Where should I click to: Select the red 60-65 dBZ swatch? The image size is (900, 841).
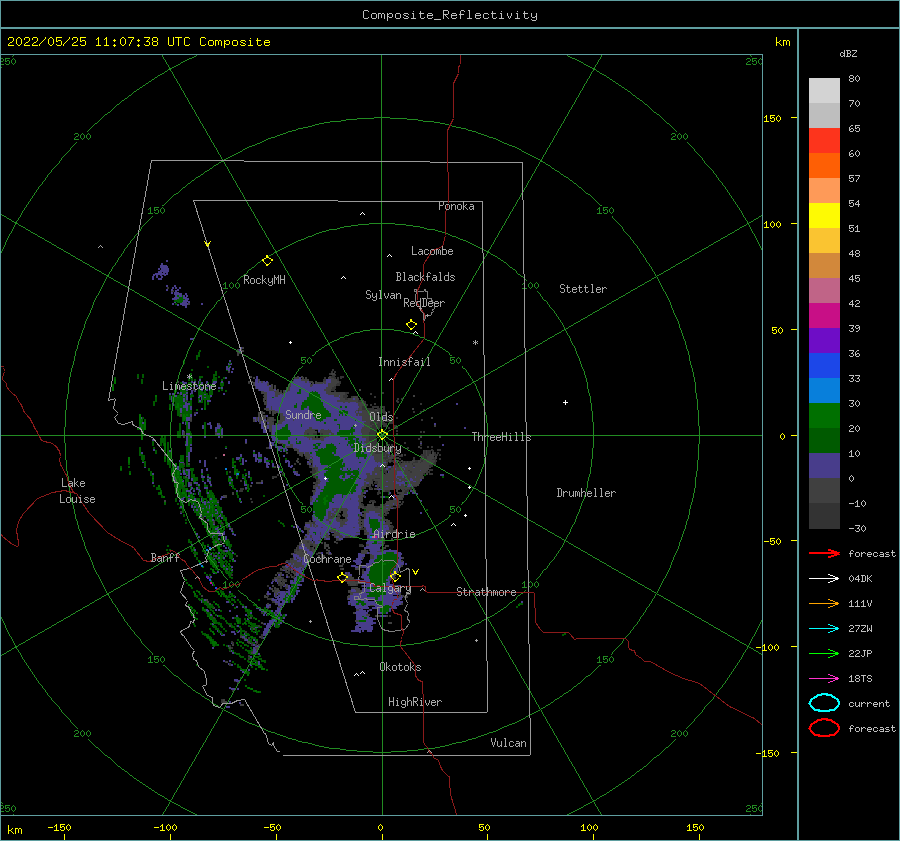point(824,141)
